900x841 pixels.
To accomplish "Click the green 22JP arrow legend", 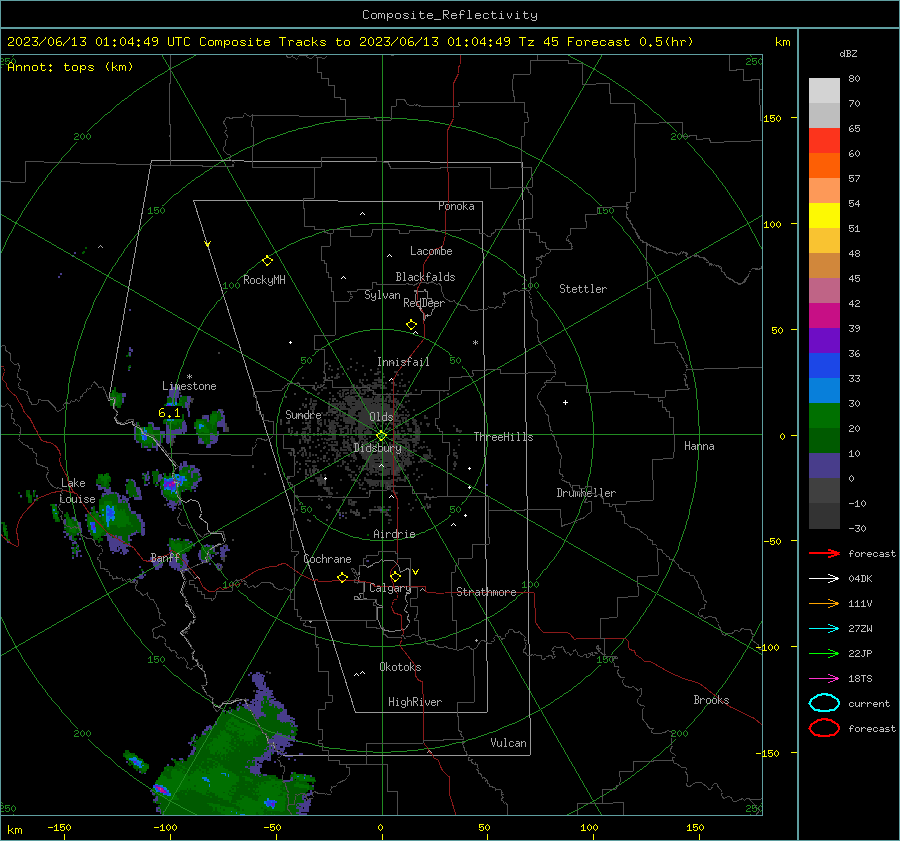I will click(824, 653).
